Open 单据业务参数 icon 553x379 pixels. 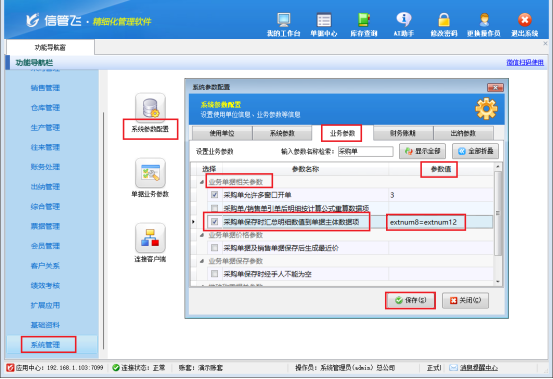[x=150, y=173]
